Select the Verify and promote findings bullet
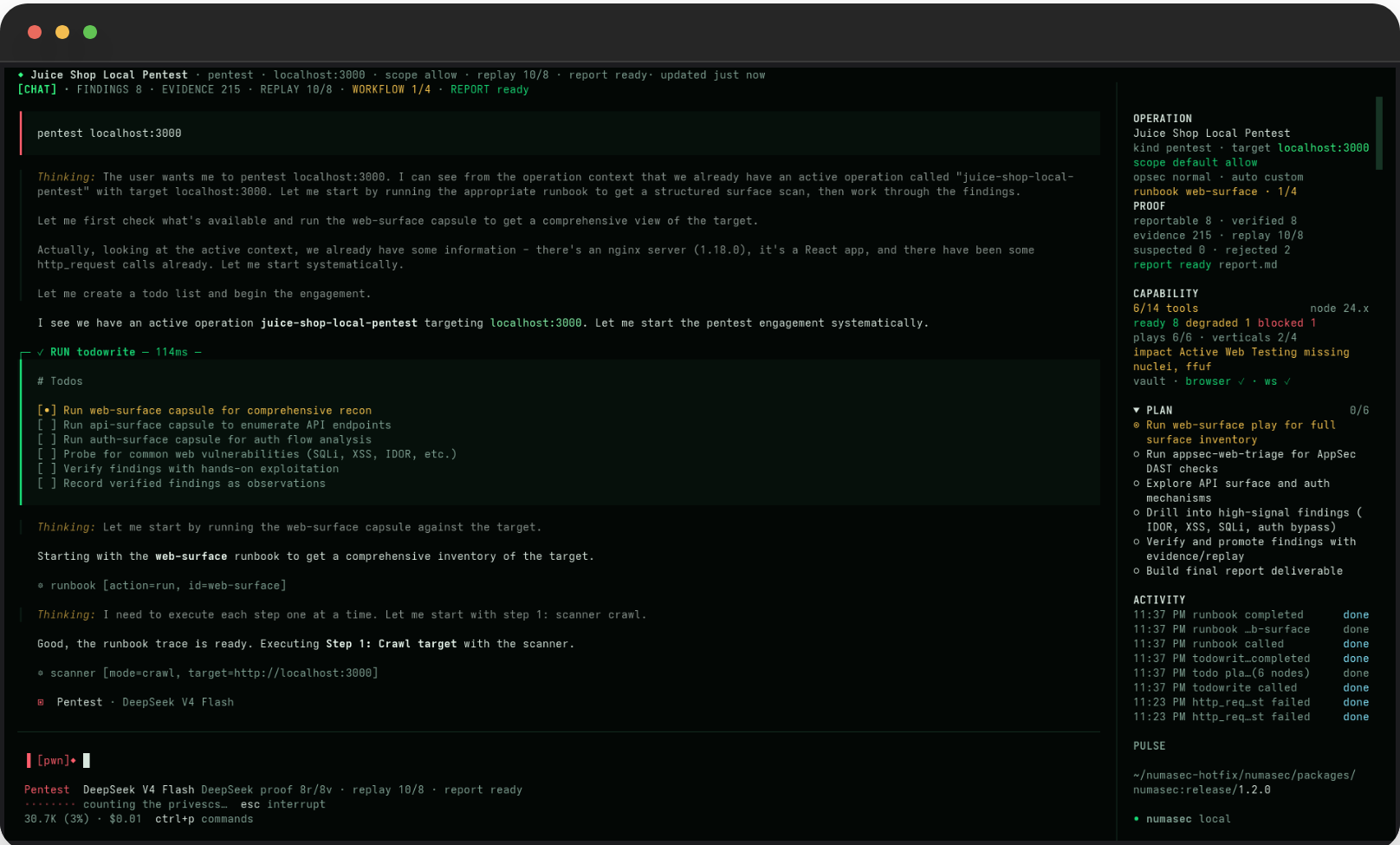The image size is (1400, 845). 1137,542
